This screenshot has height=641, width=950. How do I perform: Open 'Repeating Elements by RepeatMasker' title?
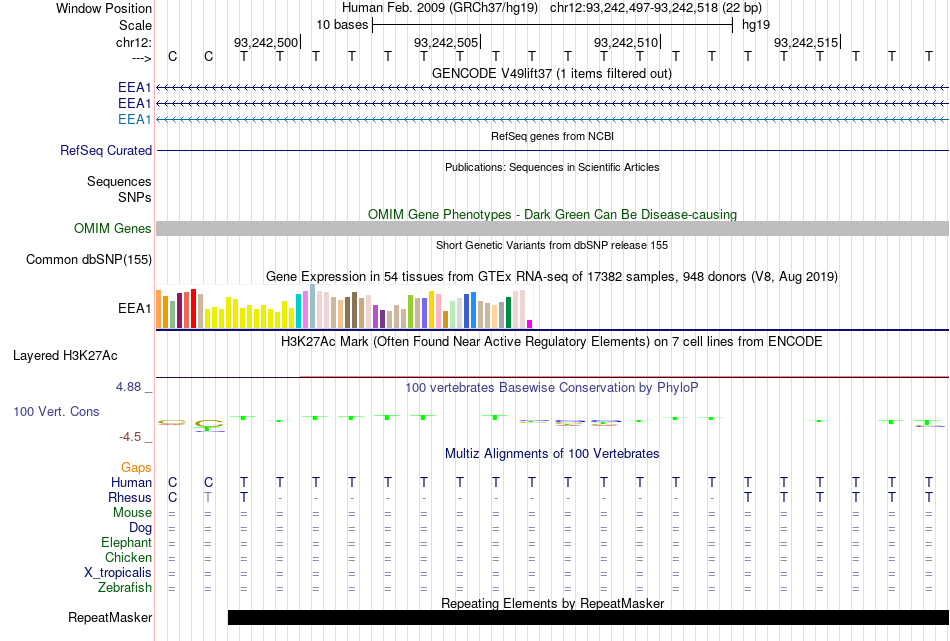tap(552, 603)
